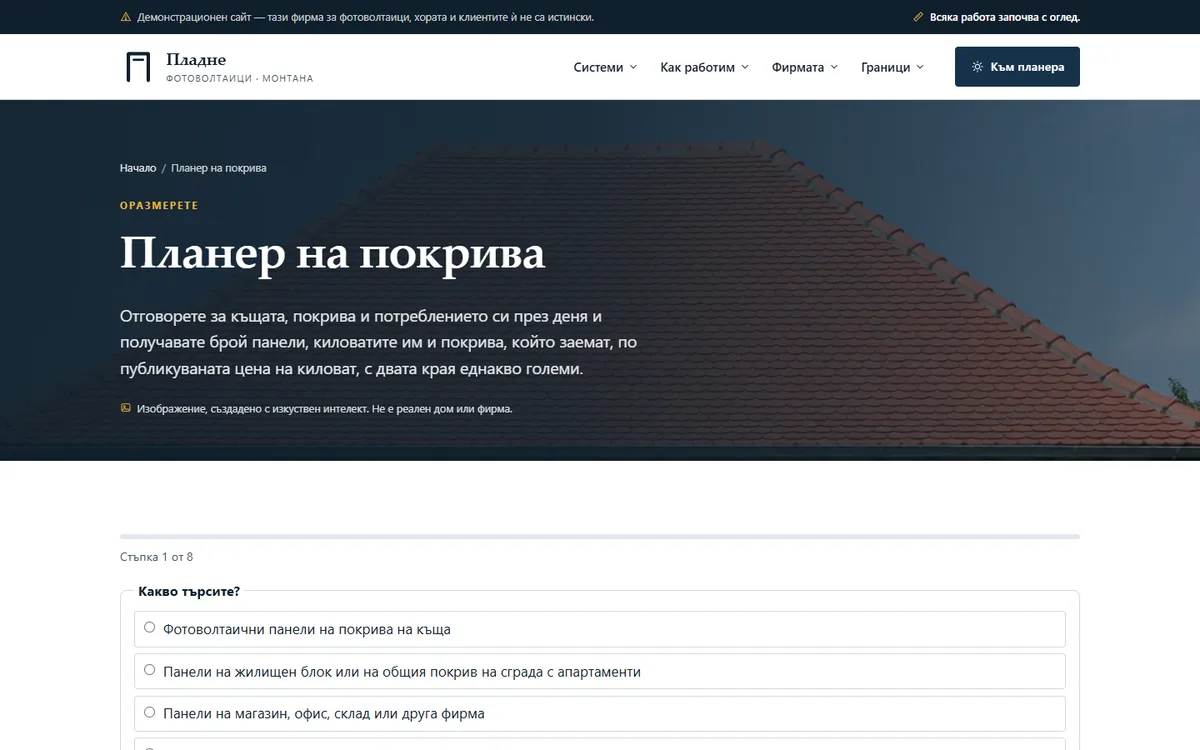Click 'Всяка работа започва с оглед' link
This screenshot has height=750, width=1200.
click(x=1005, y=17)
